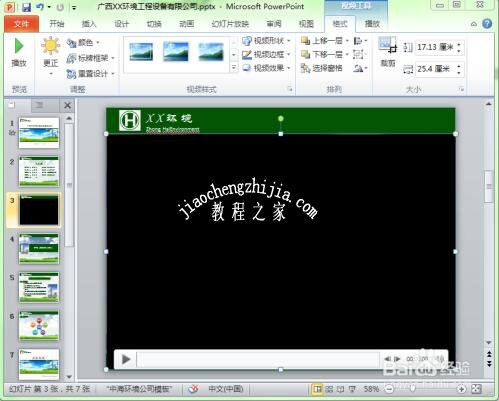This screenshot has height=401, width=499.
Task: Select slide 4 thumbnail
Action: [x=39, y=249]
